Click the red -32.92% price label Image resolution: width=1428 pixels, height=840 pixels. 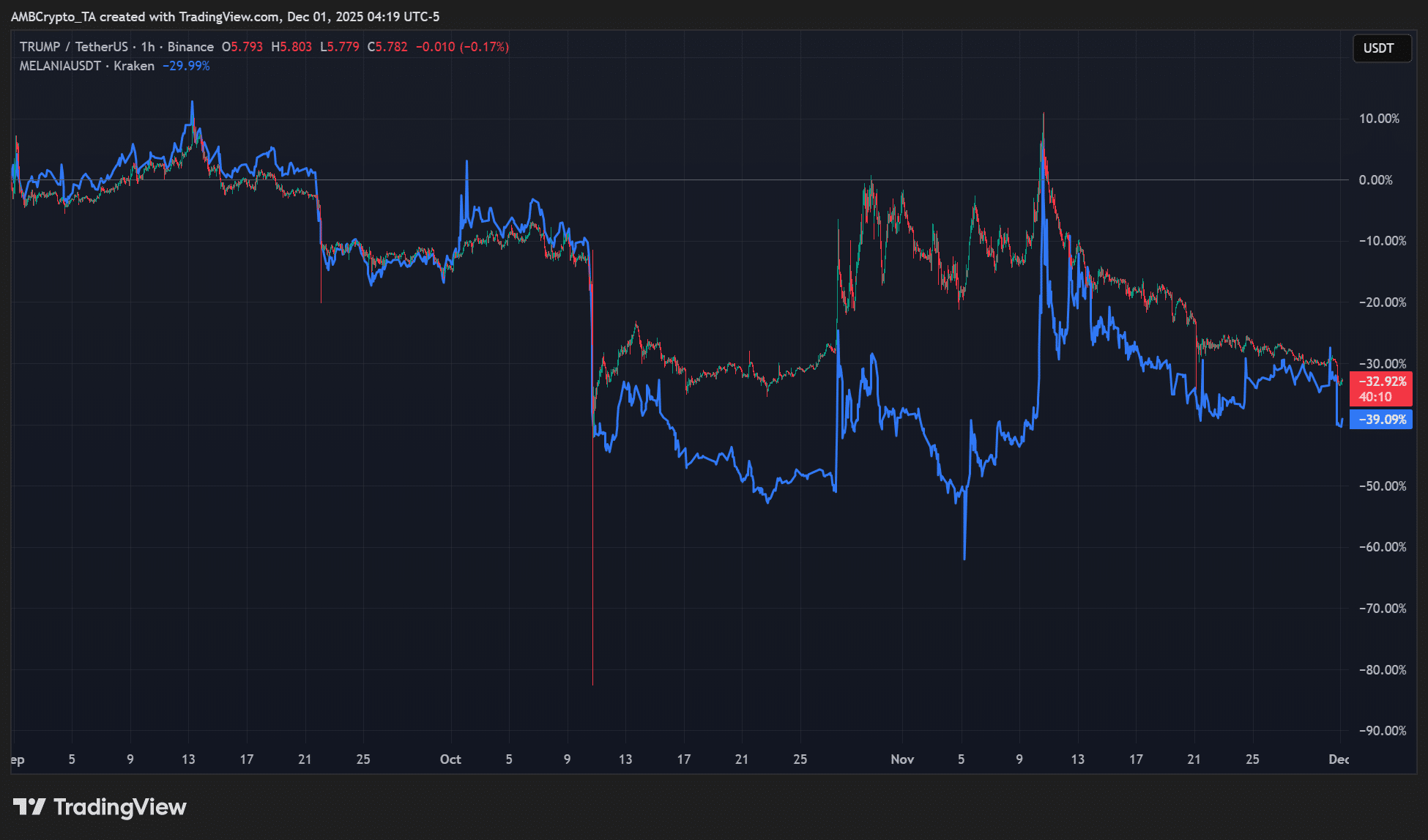tap(1381, 382)
